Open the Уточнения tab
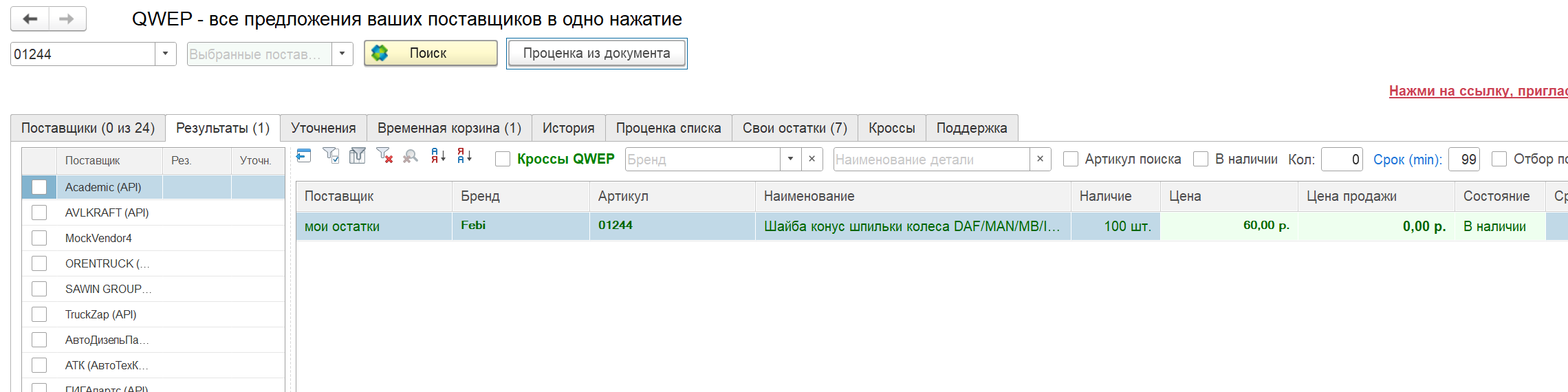The height and width of the screenshot is (392, 1568). click(x=323, y=128)
